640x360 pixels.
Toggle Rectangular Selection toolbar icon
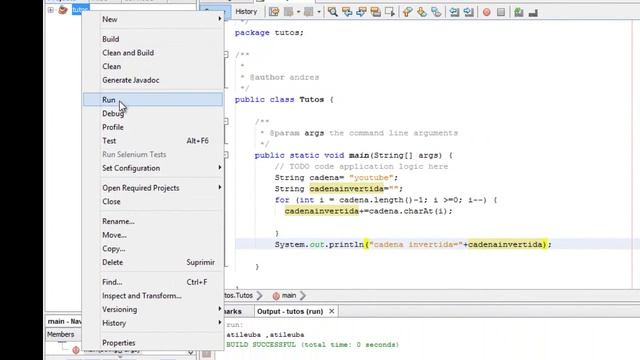390,12
